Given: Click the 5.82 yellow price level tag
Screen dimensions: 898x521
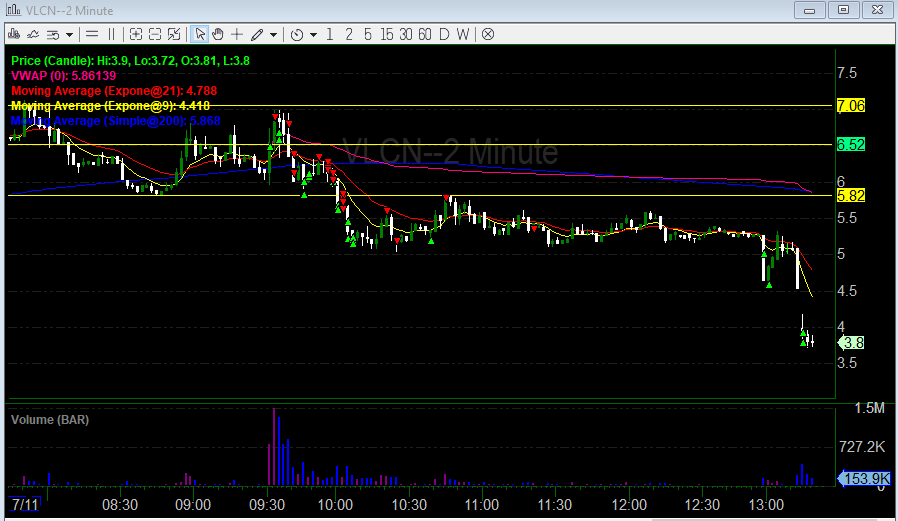Looking at the screenshot, I should point(850,196).
